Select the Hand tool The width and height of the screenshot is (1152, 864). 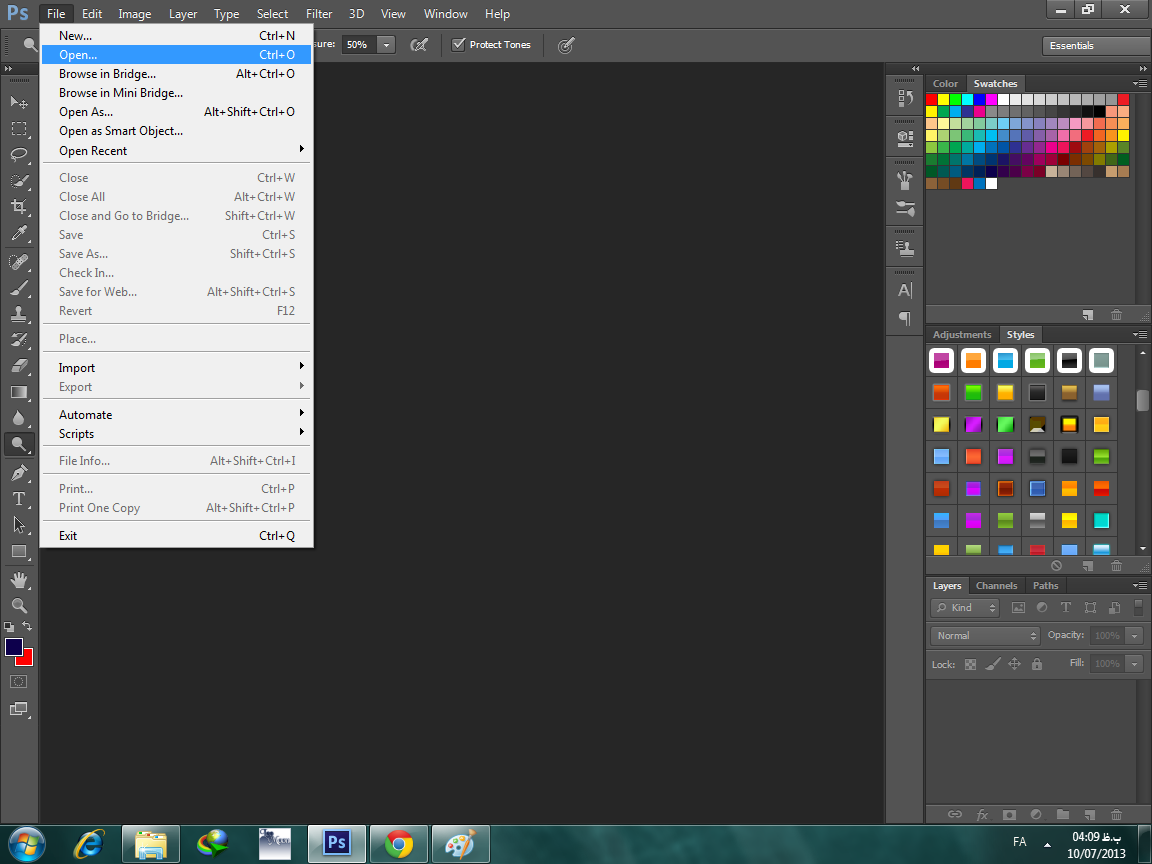(x=19, y=580)
